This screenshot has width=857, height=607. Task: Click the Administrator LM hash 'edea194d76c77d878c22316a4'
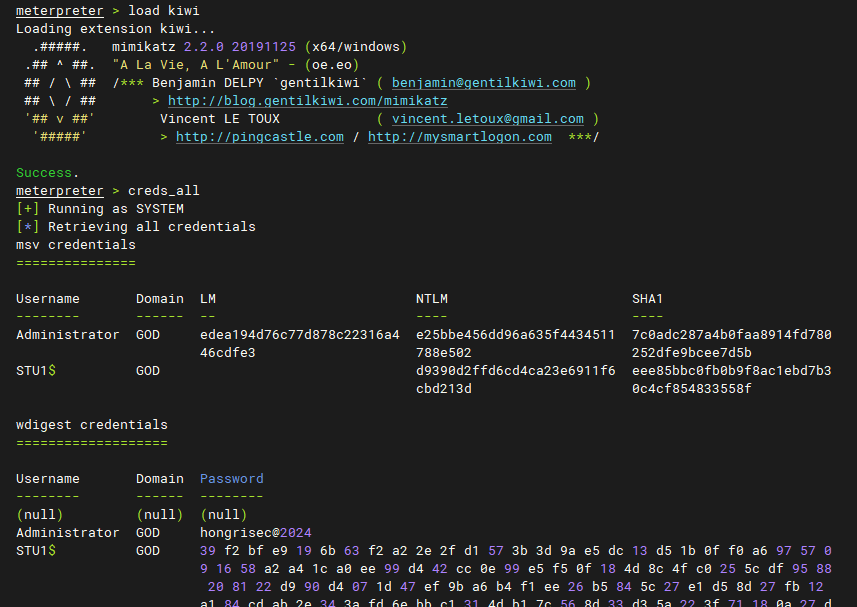300,335
